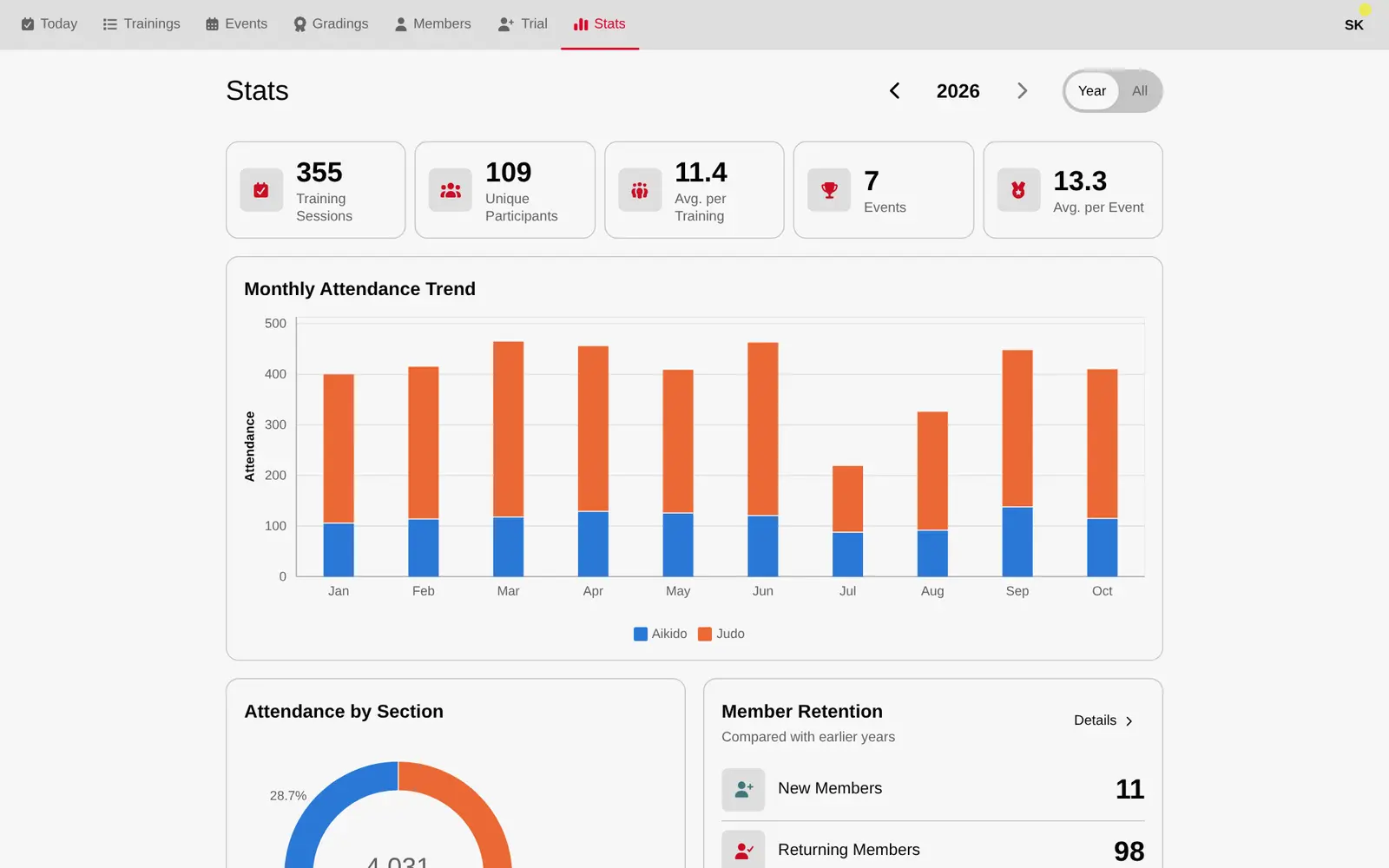Click the New Members count 11

1129,789
